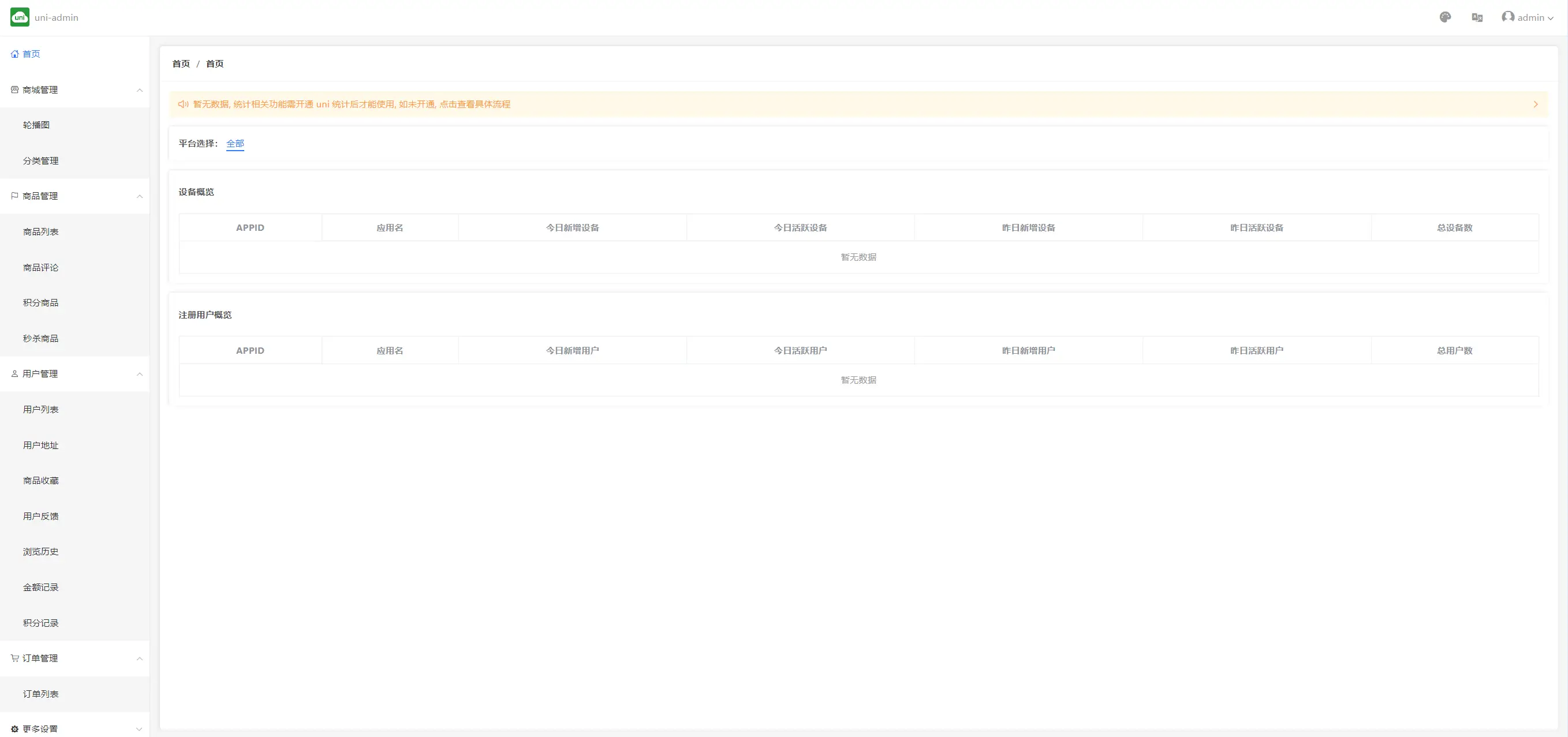Open the theme palette icon

tap(1445, 17)
